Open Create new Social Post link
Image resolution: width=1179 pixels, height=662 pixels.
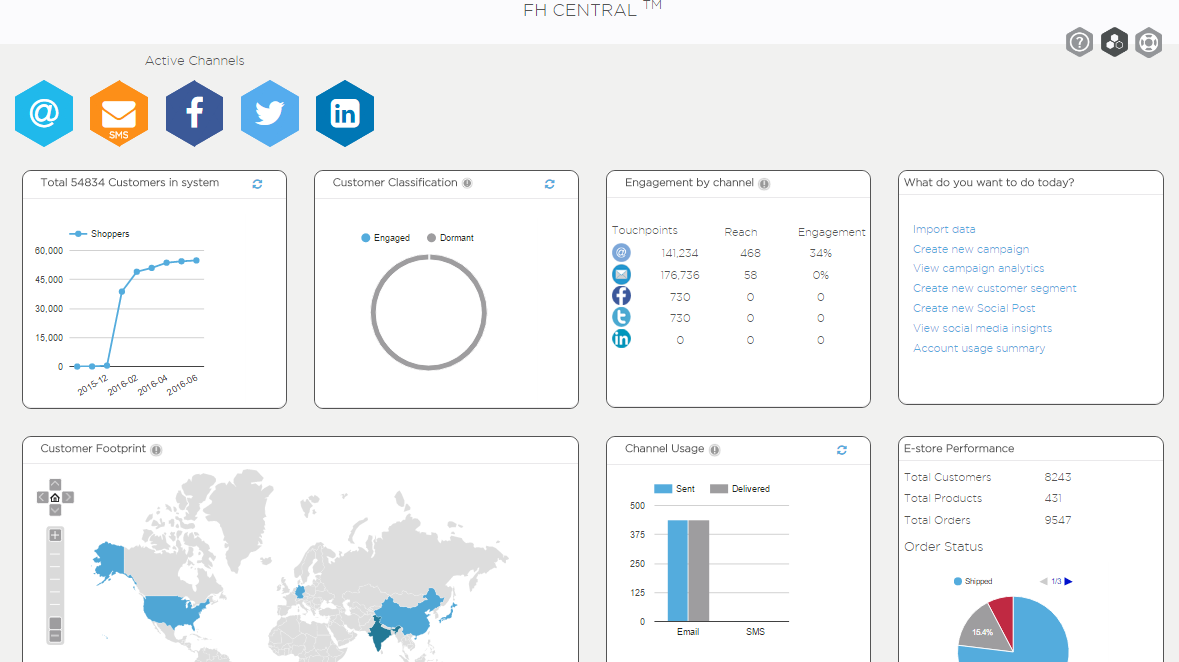tap(974, 308)
